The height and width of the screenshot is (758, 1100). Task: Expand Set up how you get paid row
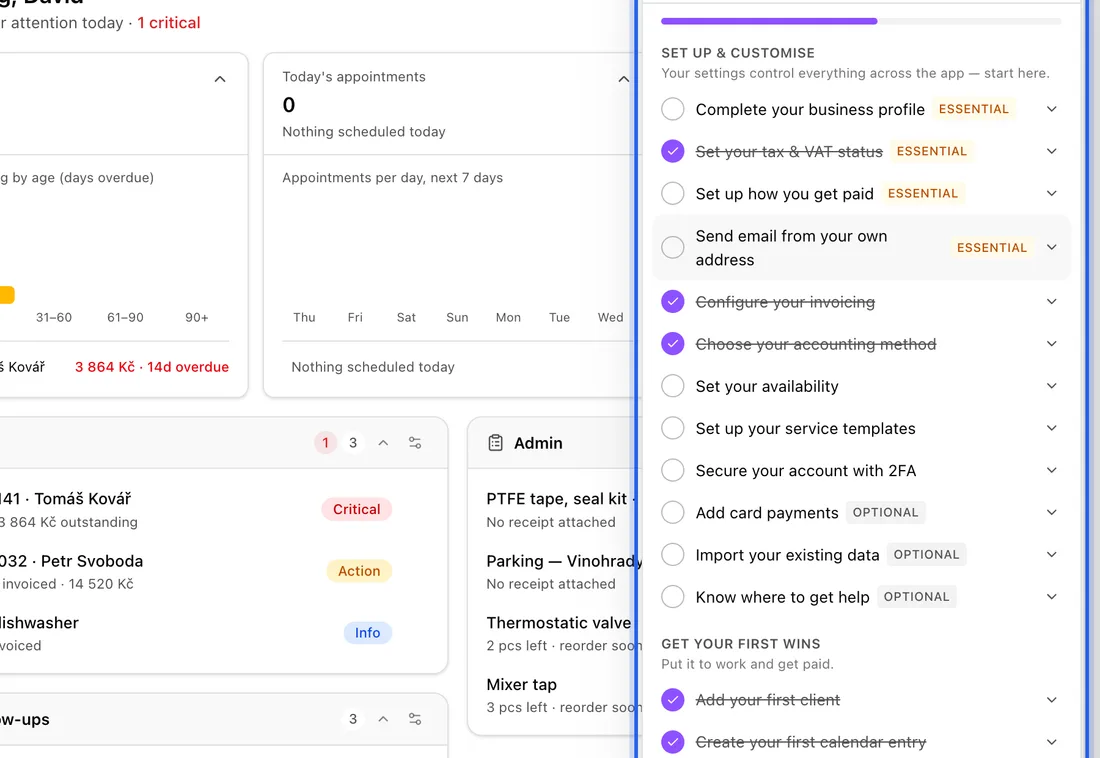(1052, 193)
